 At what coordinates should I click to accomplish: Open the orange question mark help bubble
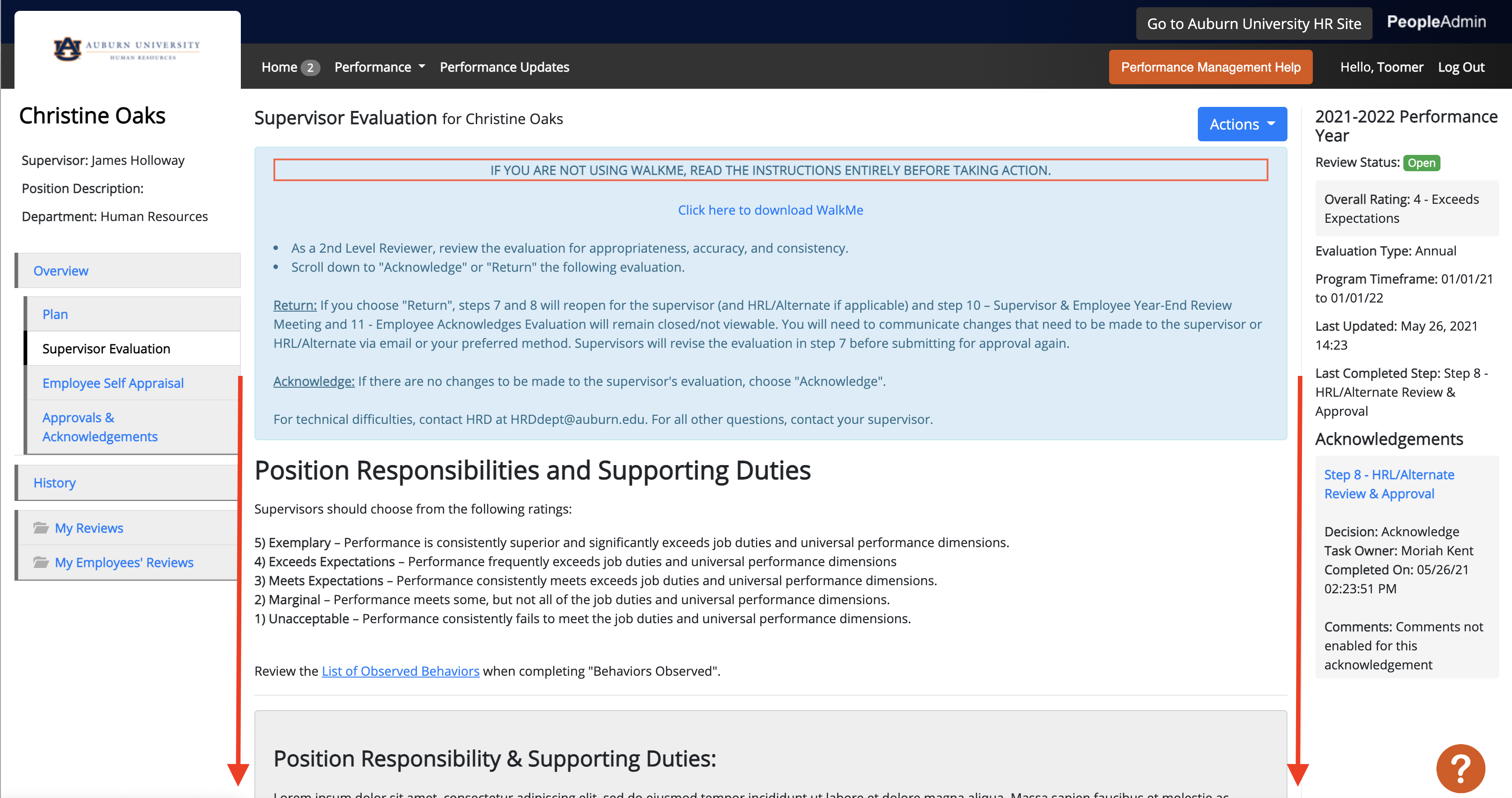tap(1460, 769)
